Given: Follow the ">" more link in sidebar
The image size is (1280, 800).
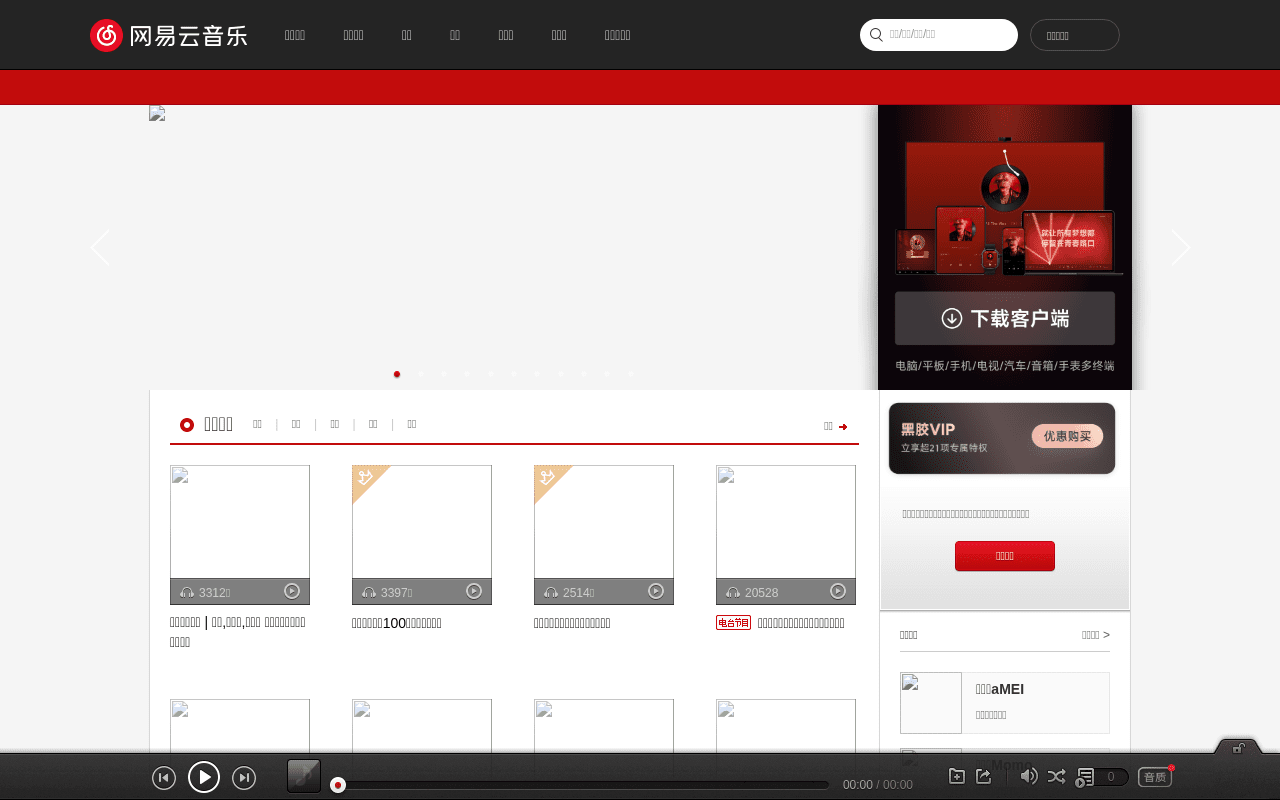Looking at the screenshot, I should coord(1096,635).
